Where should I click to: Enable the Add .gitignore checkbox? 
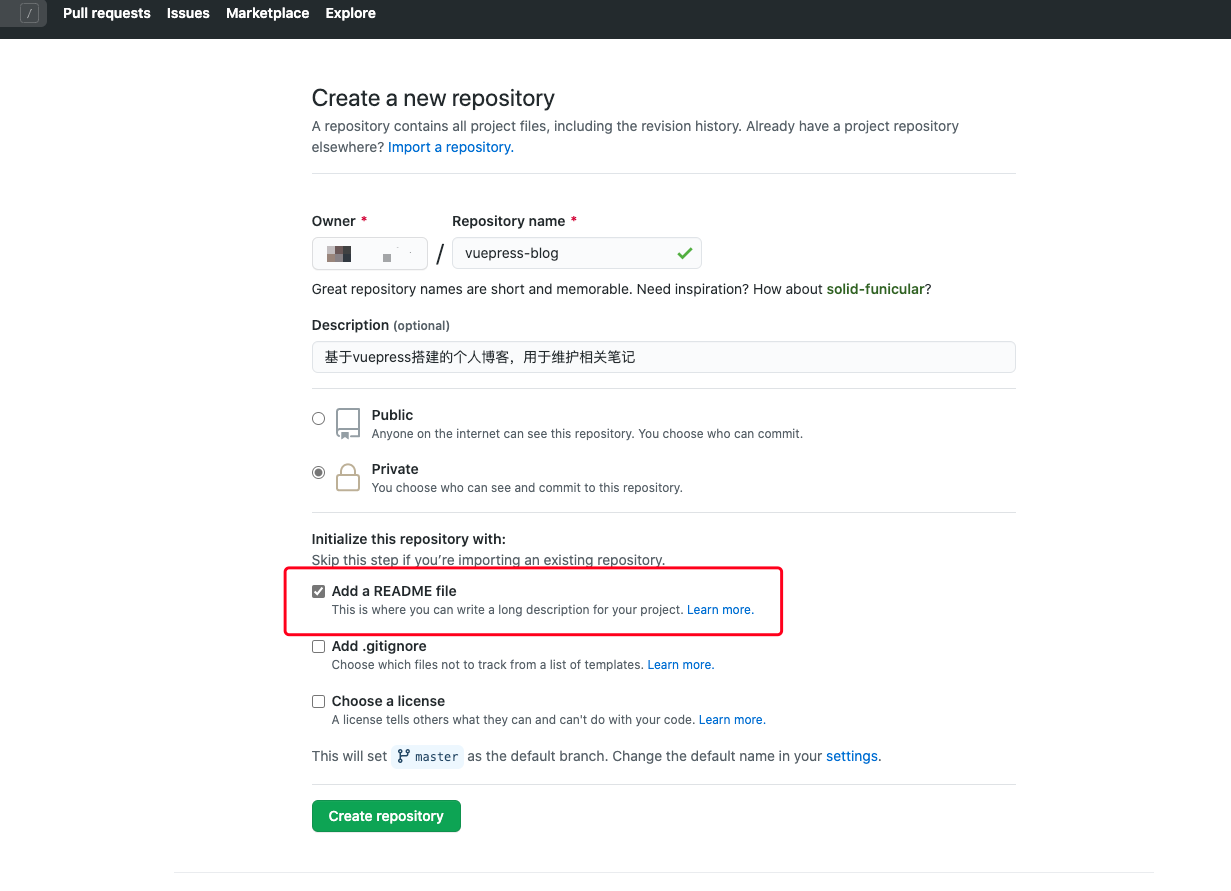click(x=319, y=647)
